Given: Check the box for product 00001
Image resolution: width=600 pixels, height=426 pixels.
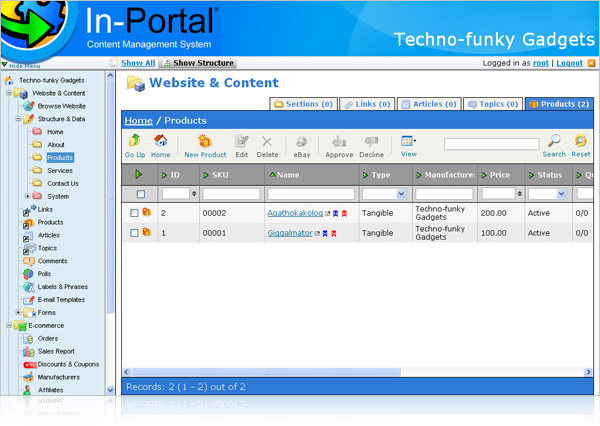Looking at the screenshot, I should (x=134, y=233).
